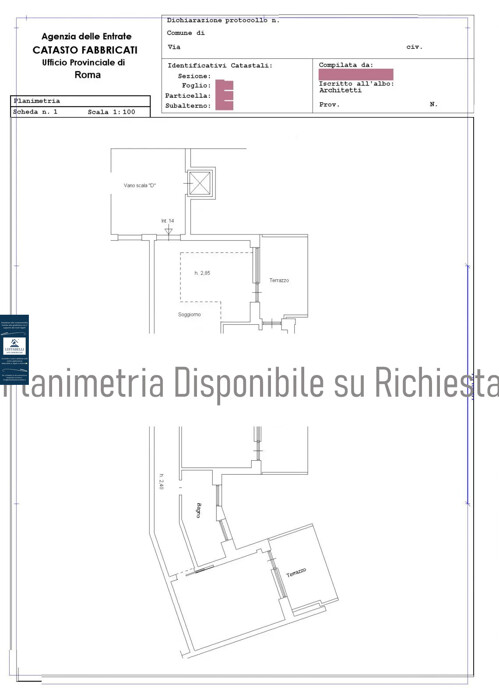
Task: Click the rotated 'Bagno' room label
Action: [199, 510]
